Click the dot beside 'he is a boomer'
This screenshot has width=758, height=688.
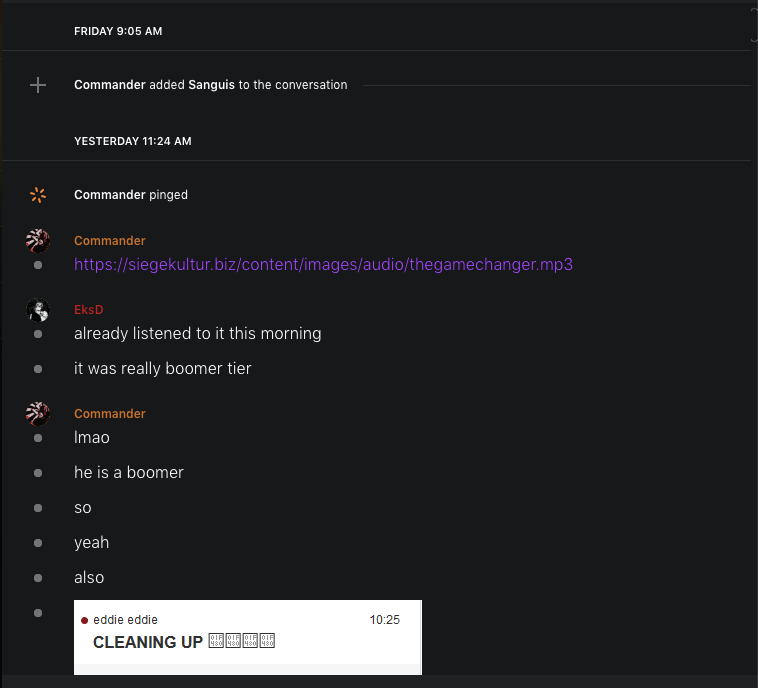[38, 473]
